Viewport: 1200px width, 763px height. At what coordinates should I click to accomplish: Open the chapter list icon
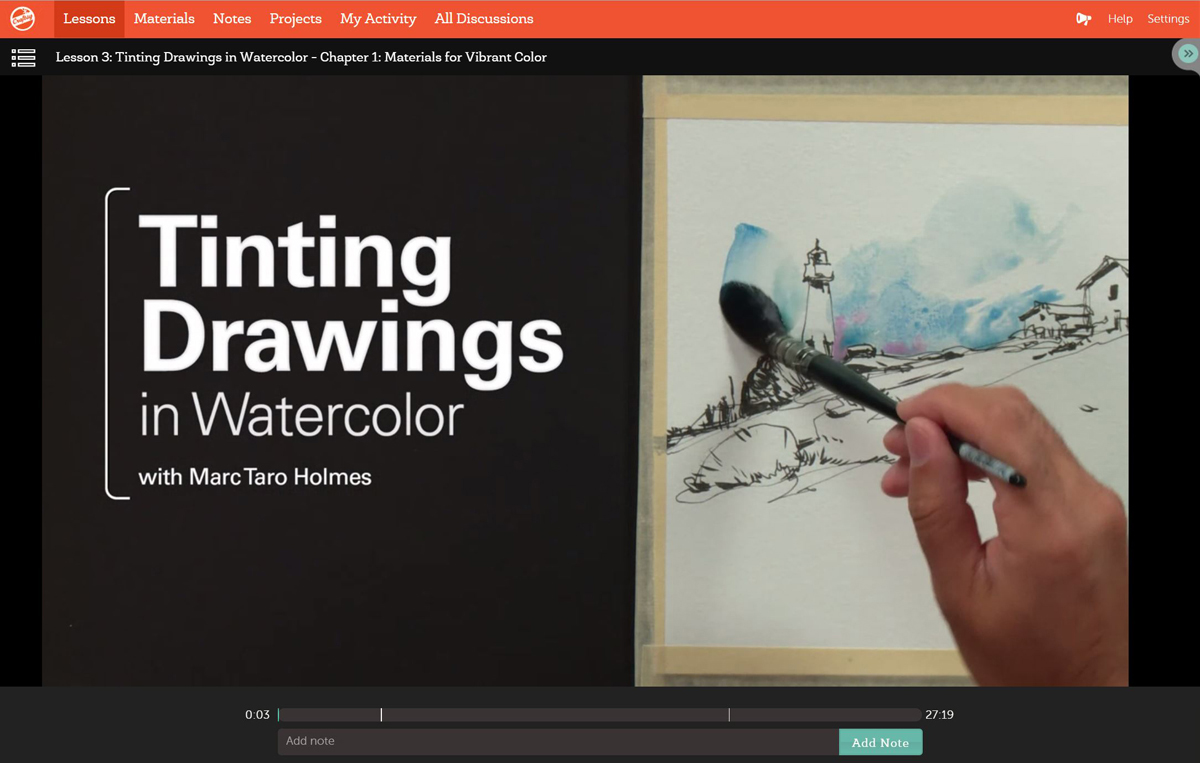pyautogui.click(x=23, y=58)
